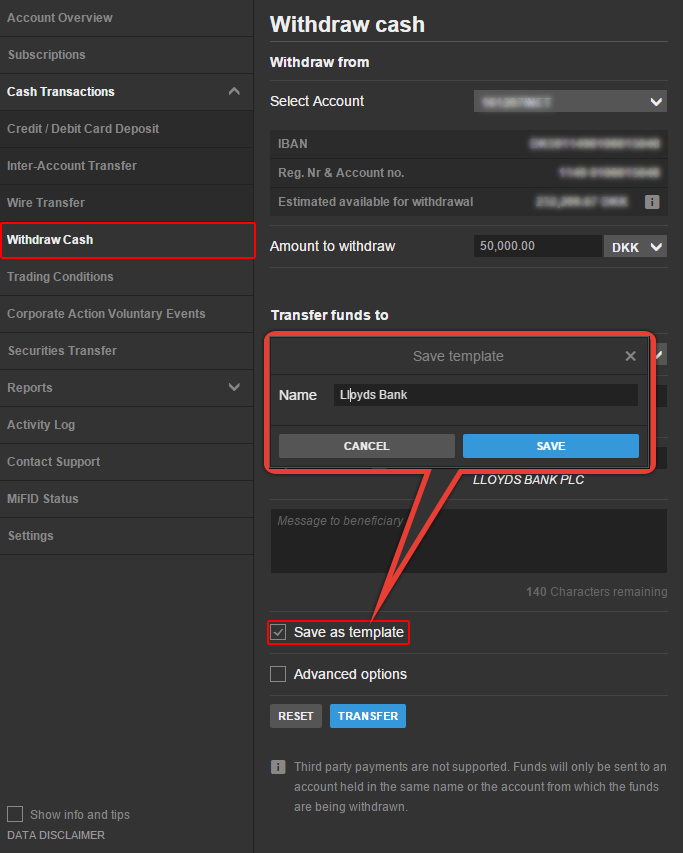Viewport: 683px width, 853px height.
Task: Tick Show info and tips checkbox
Action: pos(15,814)
